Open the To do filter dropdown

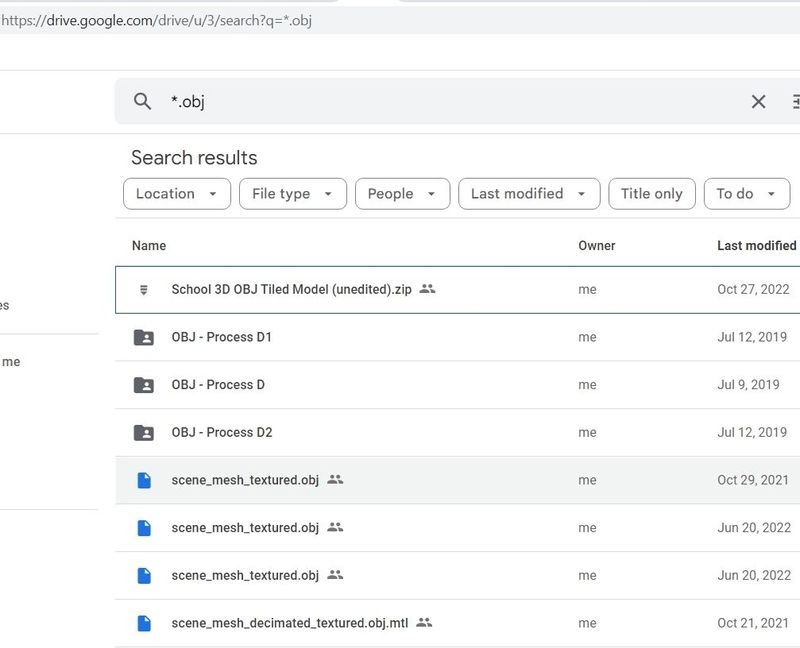(747, 194)
